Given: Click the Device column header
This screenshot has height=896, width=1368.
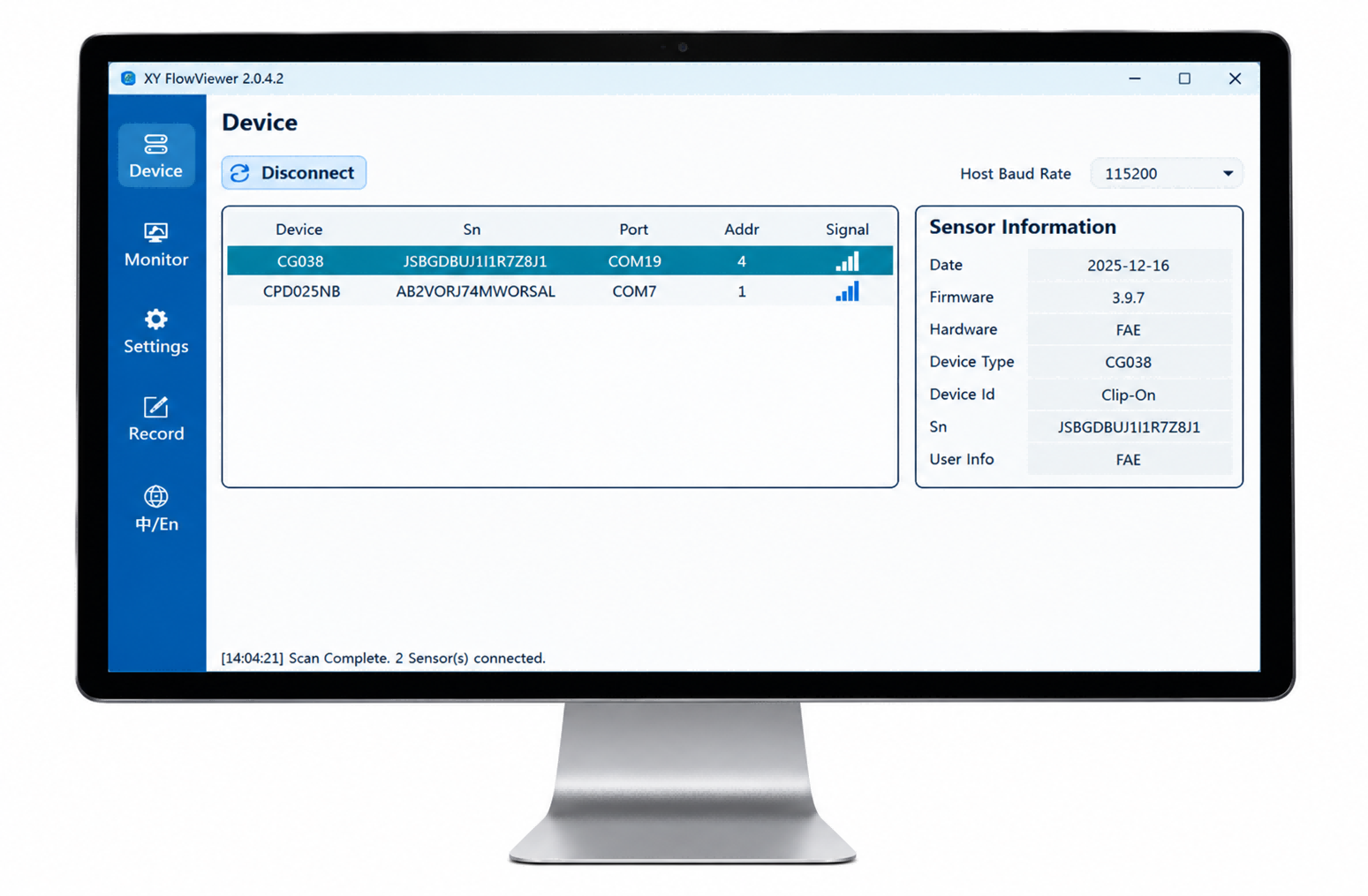Looking at the screenshot, I should [x=299, y=230].
